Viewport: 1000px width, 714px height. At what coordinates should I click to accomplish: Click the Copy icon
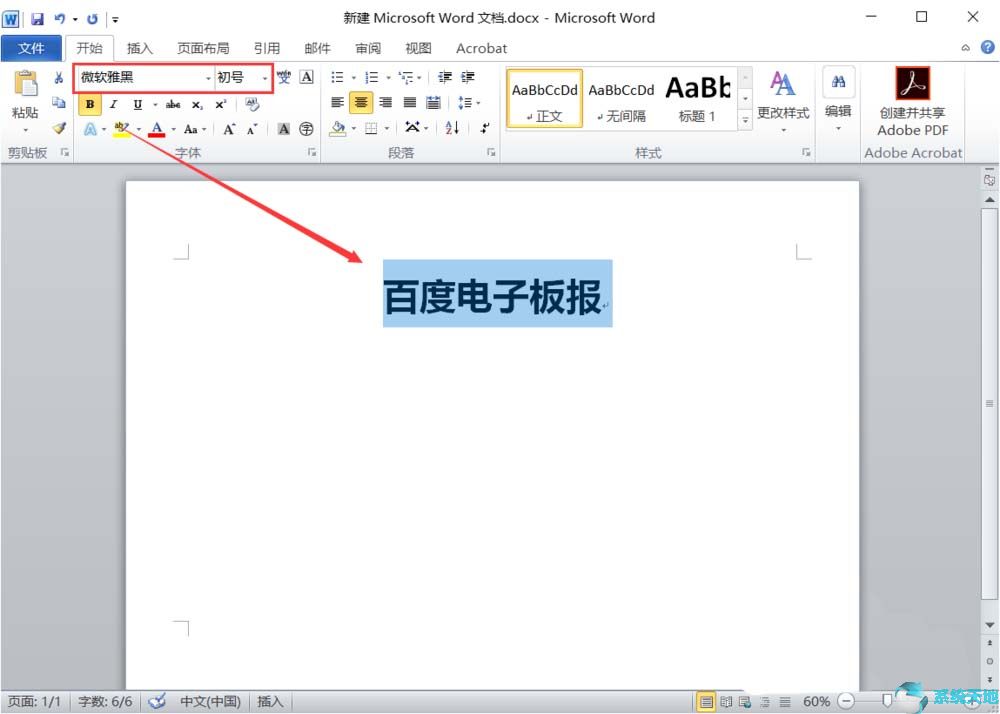pyautogui.click(x=59, y=103)
